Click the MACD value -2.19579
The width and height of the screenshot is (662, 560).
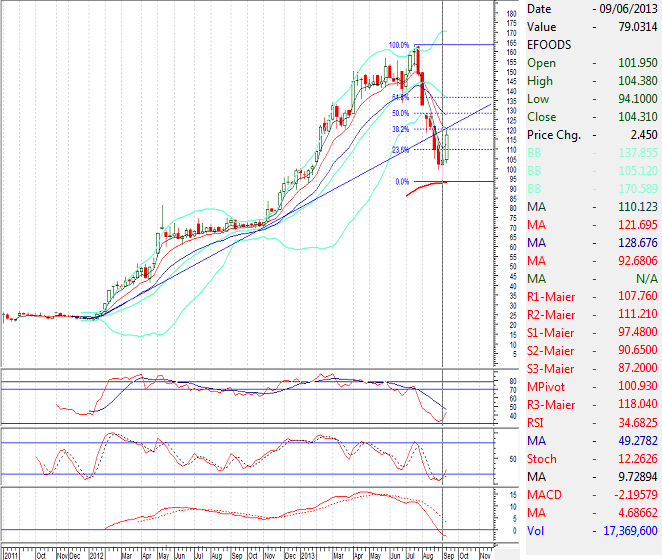[x=630, y=494]
